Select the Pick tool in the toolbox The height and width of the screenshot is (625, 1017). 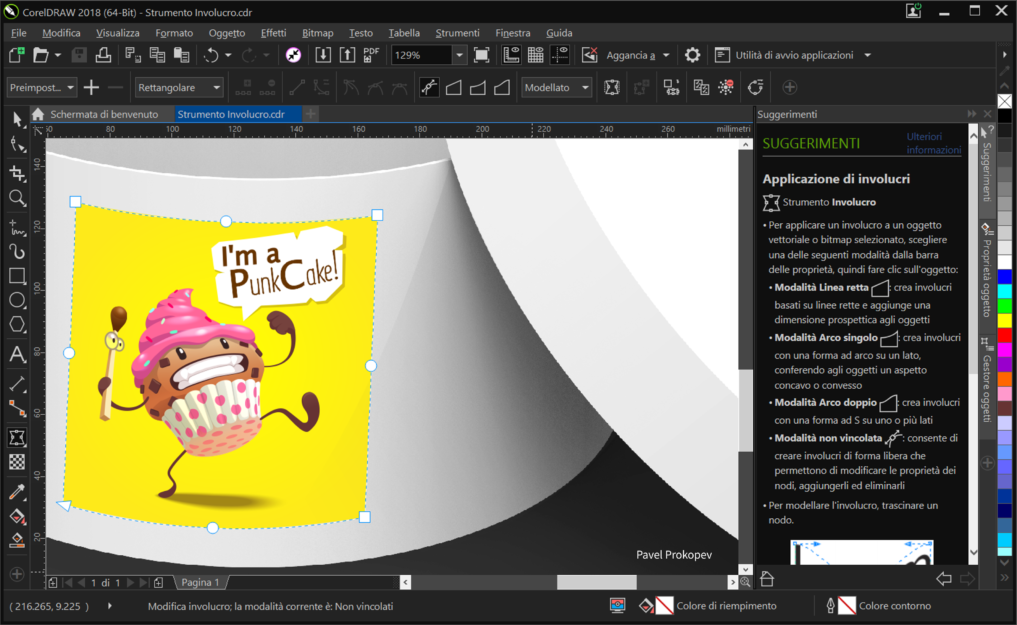tap(15, 120)
